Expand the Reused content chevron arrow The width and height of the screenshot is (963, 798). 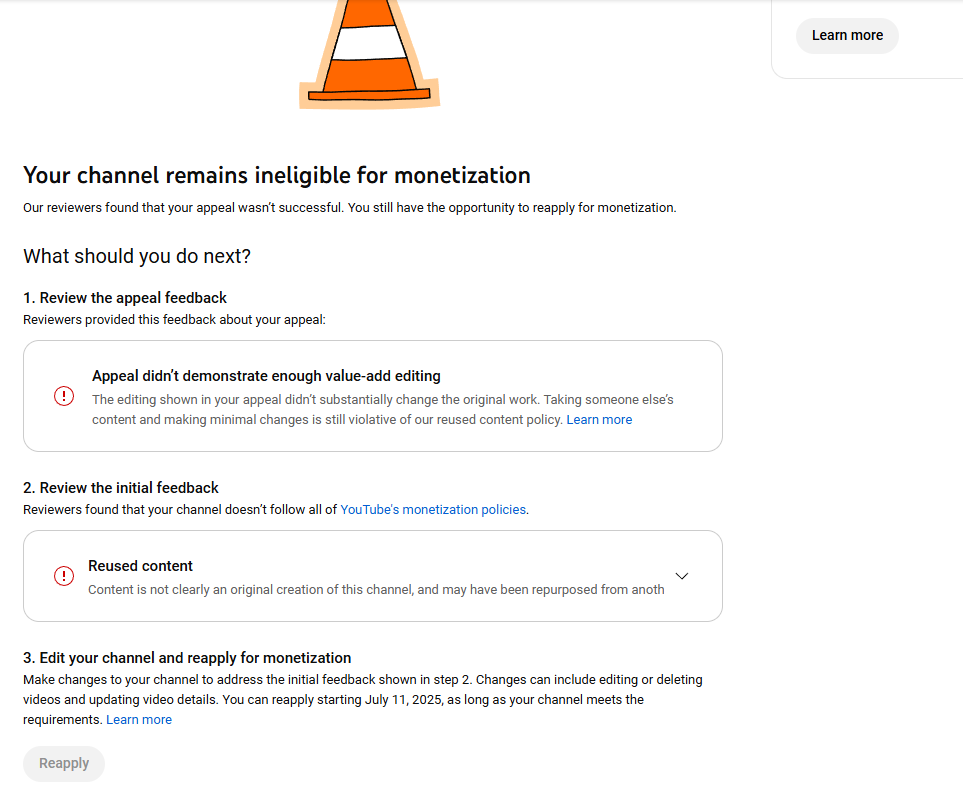point(682,576)
